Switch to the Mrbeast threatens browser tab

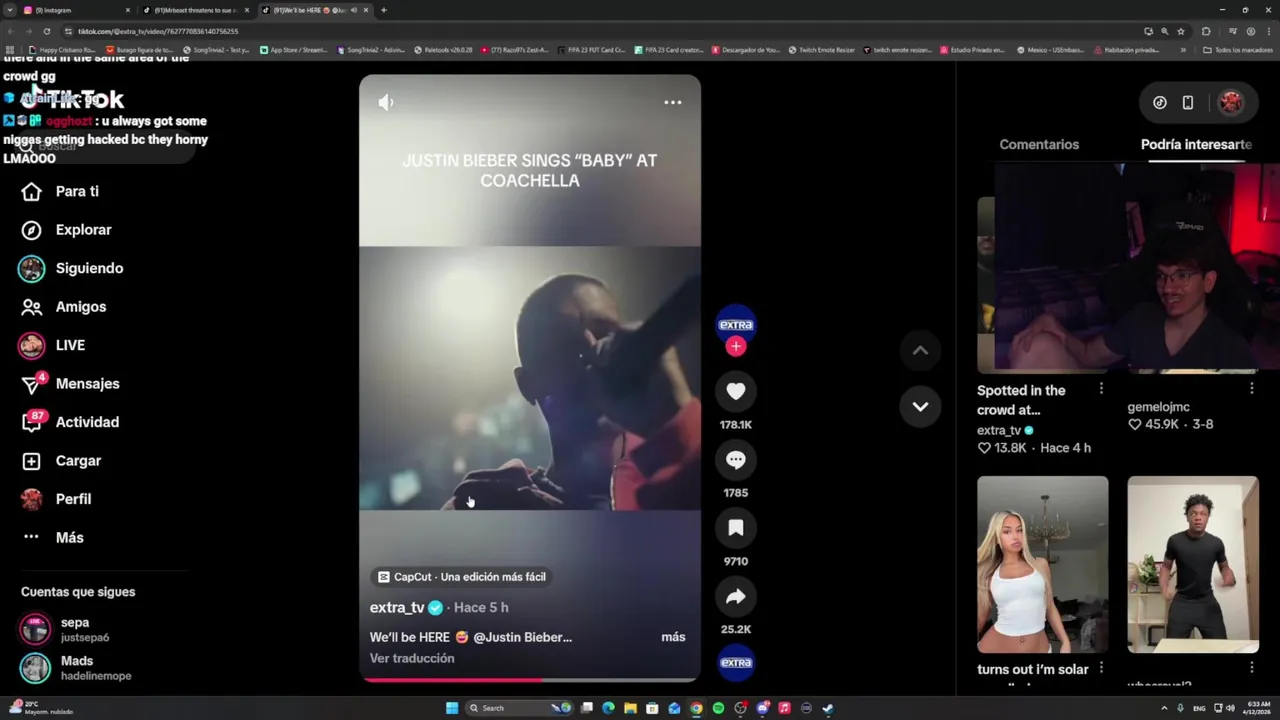pos(196,10)
